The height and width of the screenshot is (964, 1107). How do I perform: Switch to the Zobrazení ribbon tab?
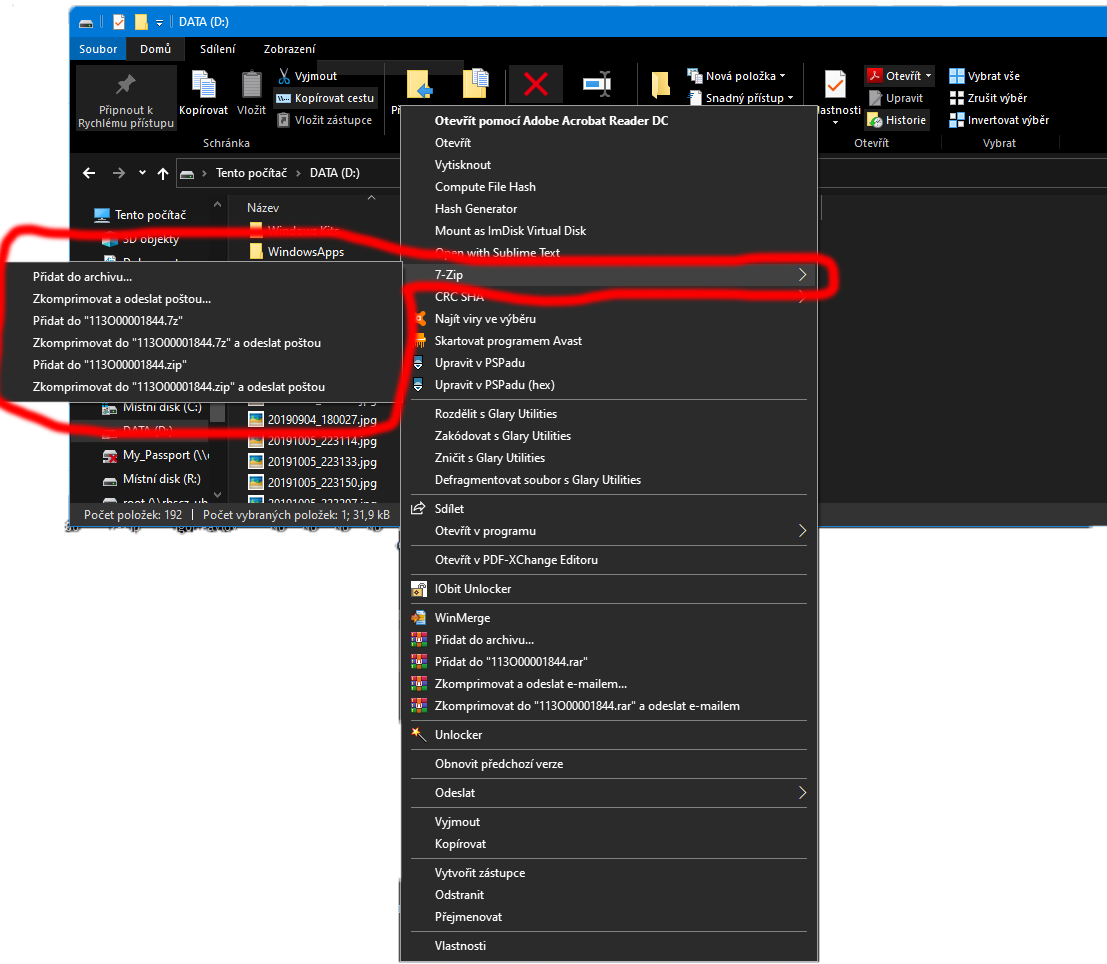coord(289,49)
